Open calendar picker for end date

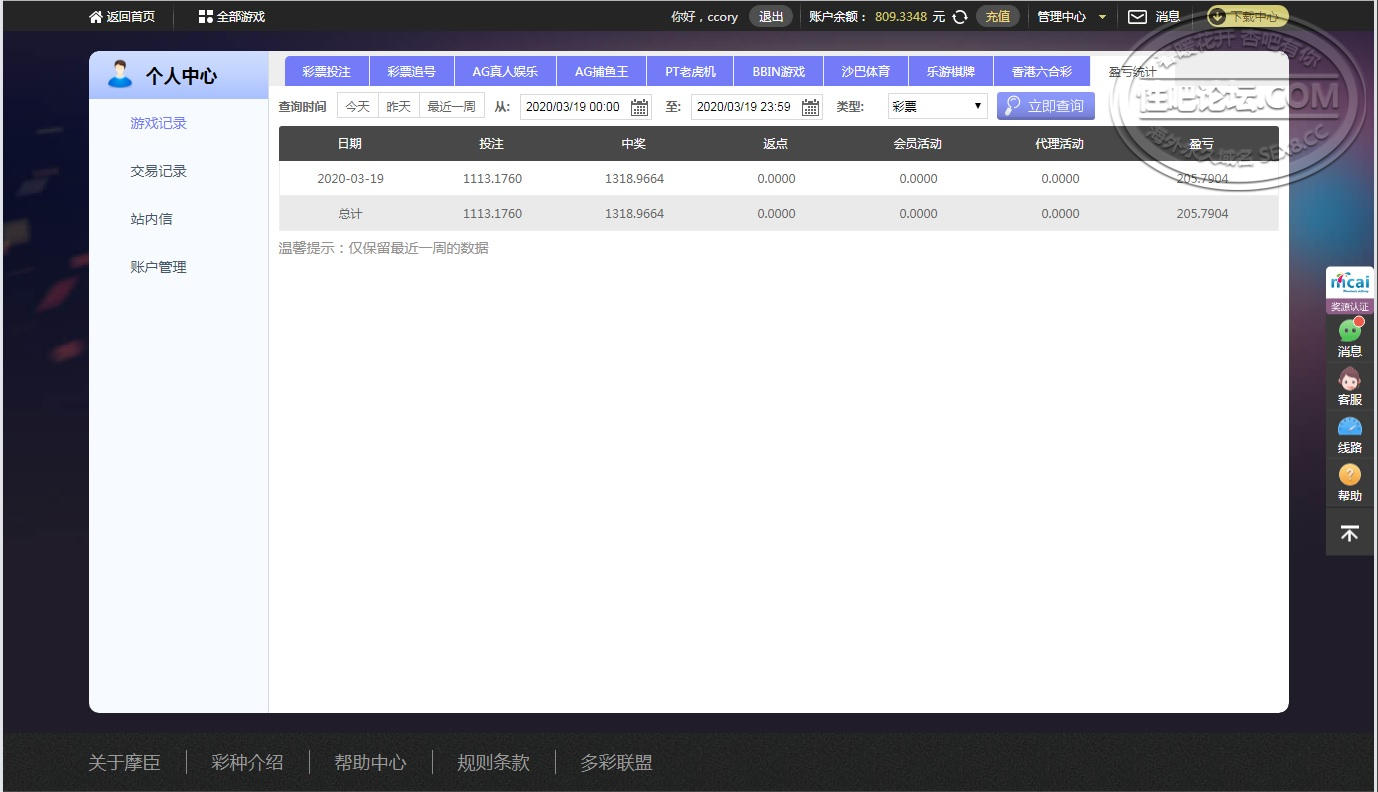[x=810, y=107]
